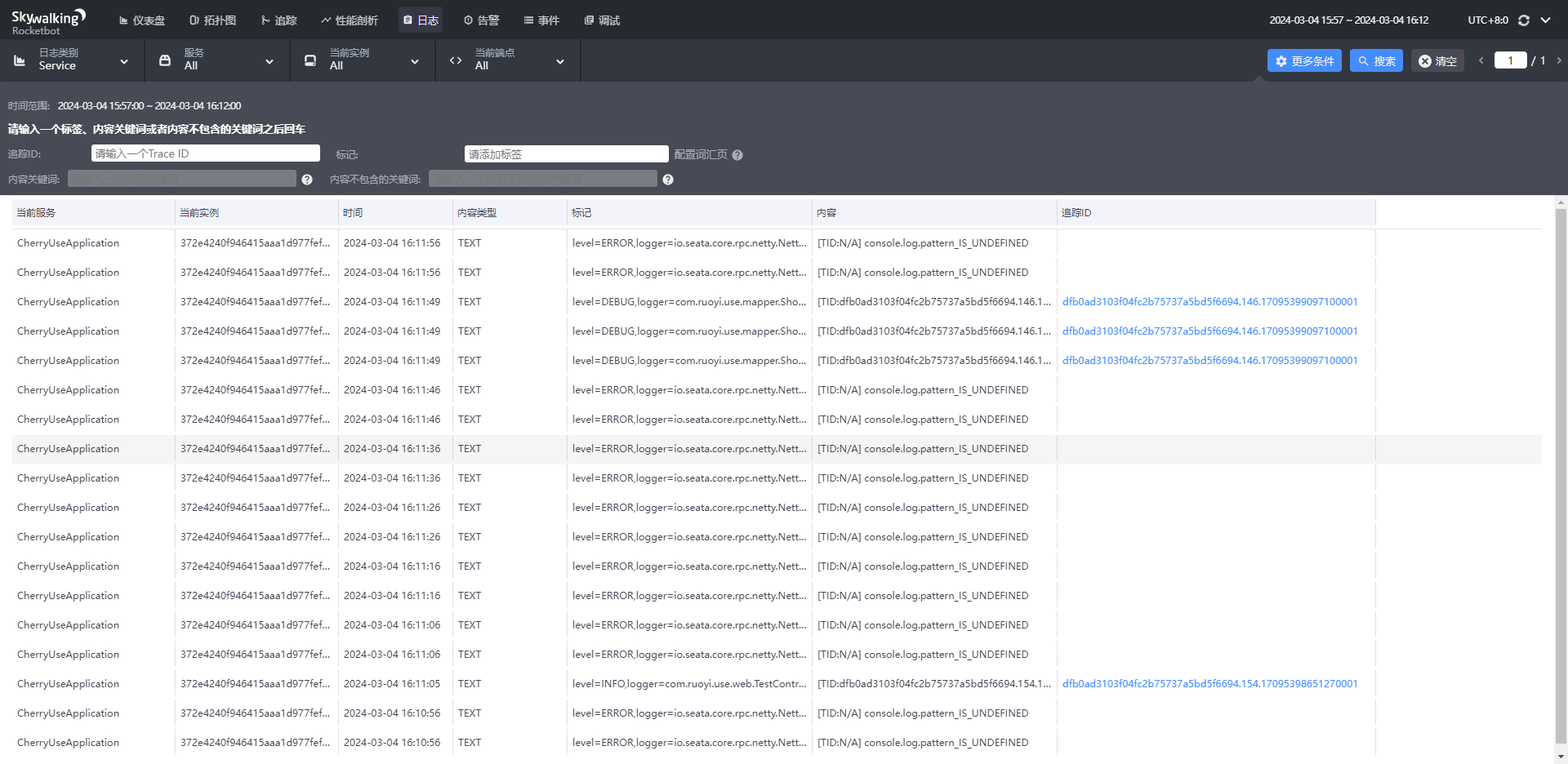Screen dimensions: 1568x764
Task: Open the 仪表盘 dashboard tab
Action: point(142,20)
